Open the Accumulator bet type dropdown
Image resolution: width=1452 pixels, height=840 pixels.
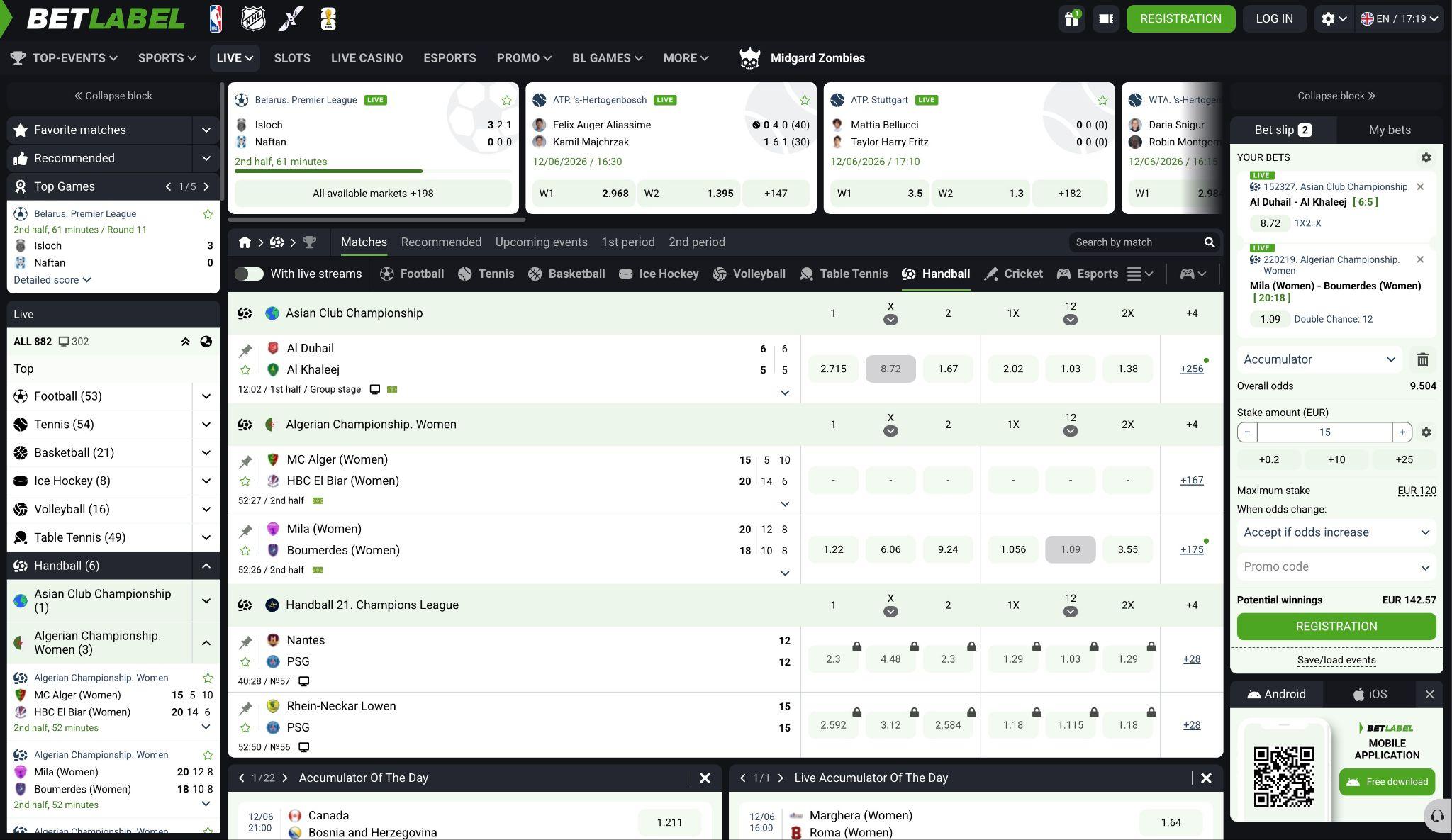point(1319,359)
